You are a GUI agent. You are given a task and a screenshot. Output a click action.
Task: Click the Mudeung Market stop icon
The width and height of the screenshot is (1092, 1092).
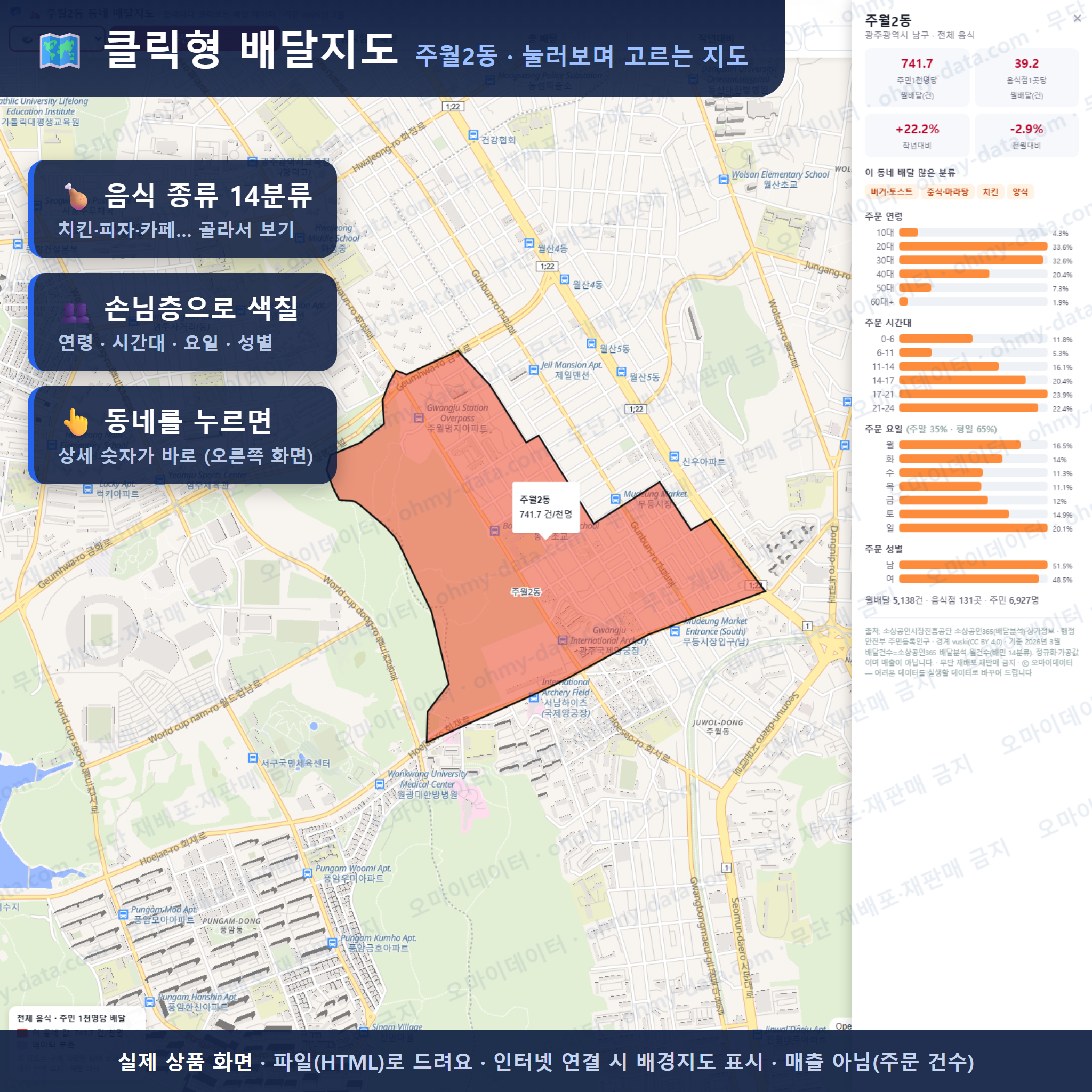click(615, 499)
